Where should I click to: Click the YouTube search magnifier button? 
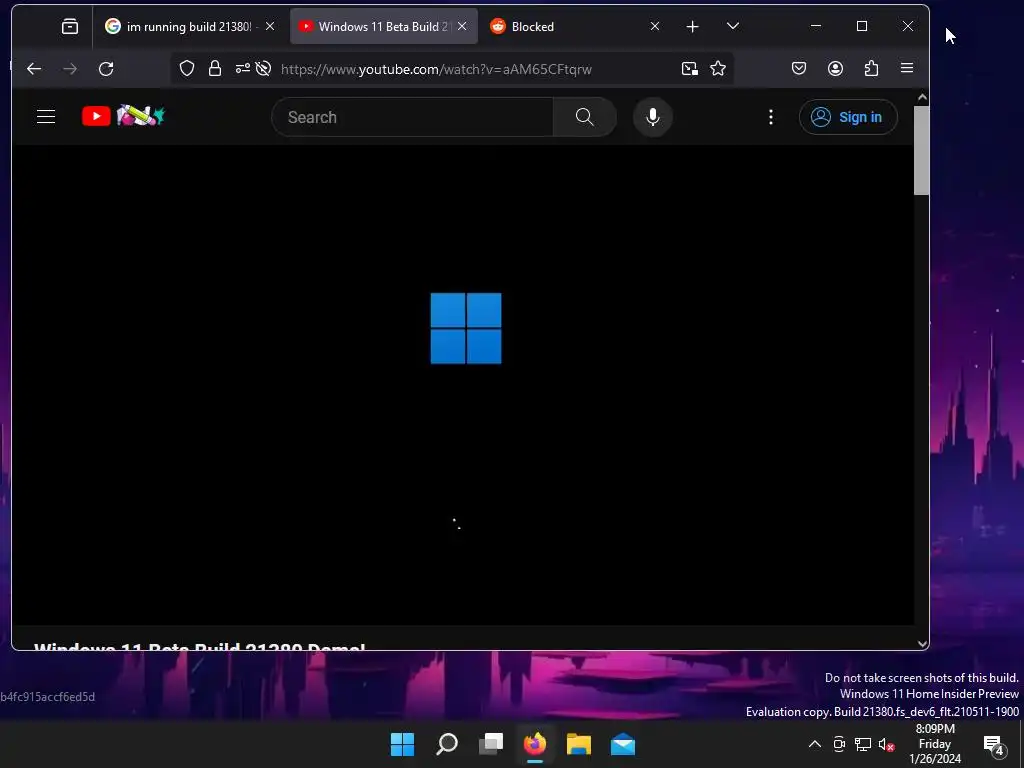click(584, 117)
